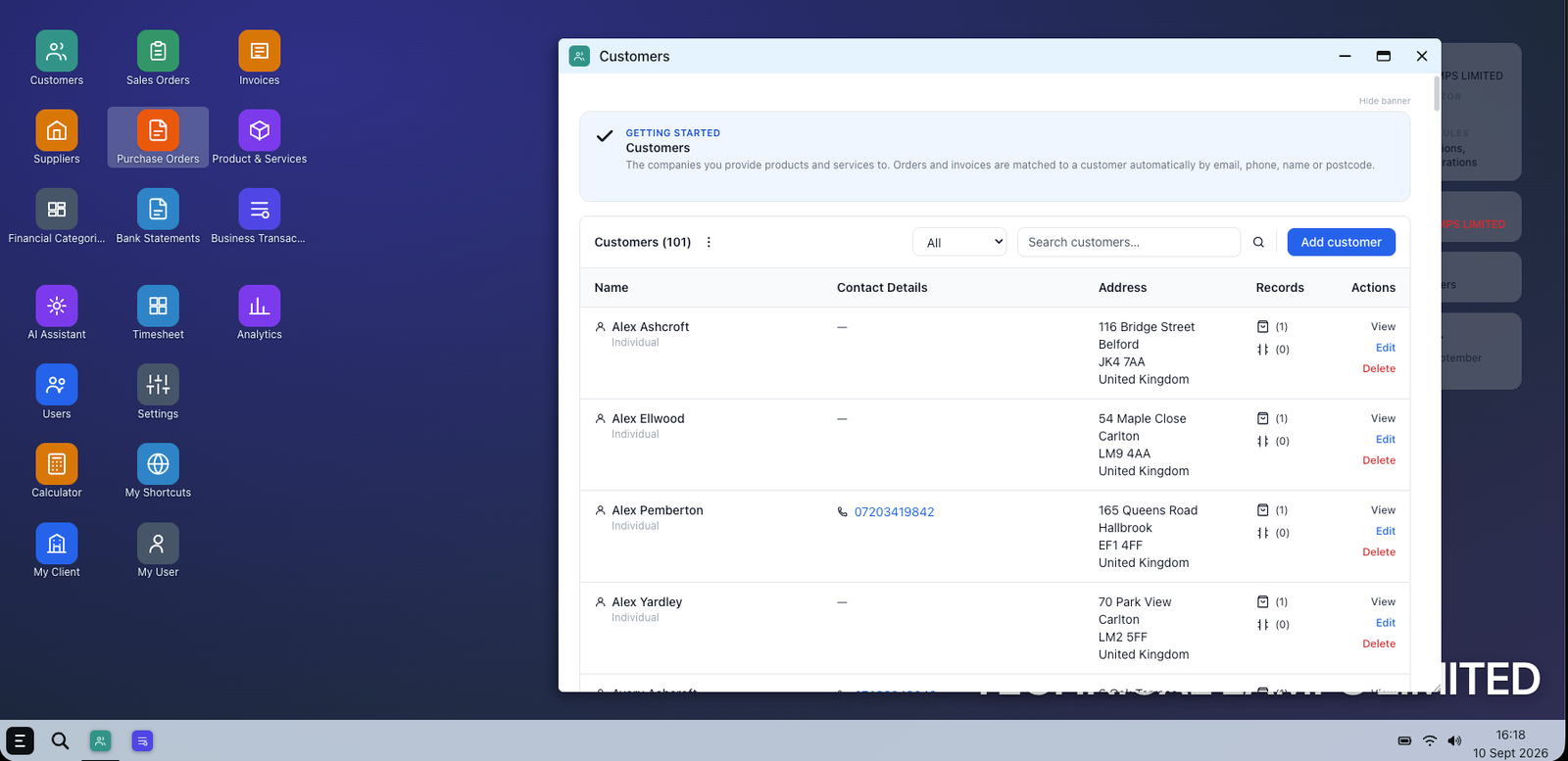The image size is (1568, 761).
Task: Click the Customers window vertical scrollbar
Action: (1437, 93)
